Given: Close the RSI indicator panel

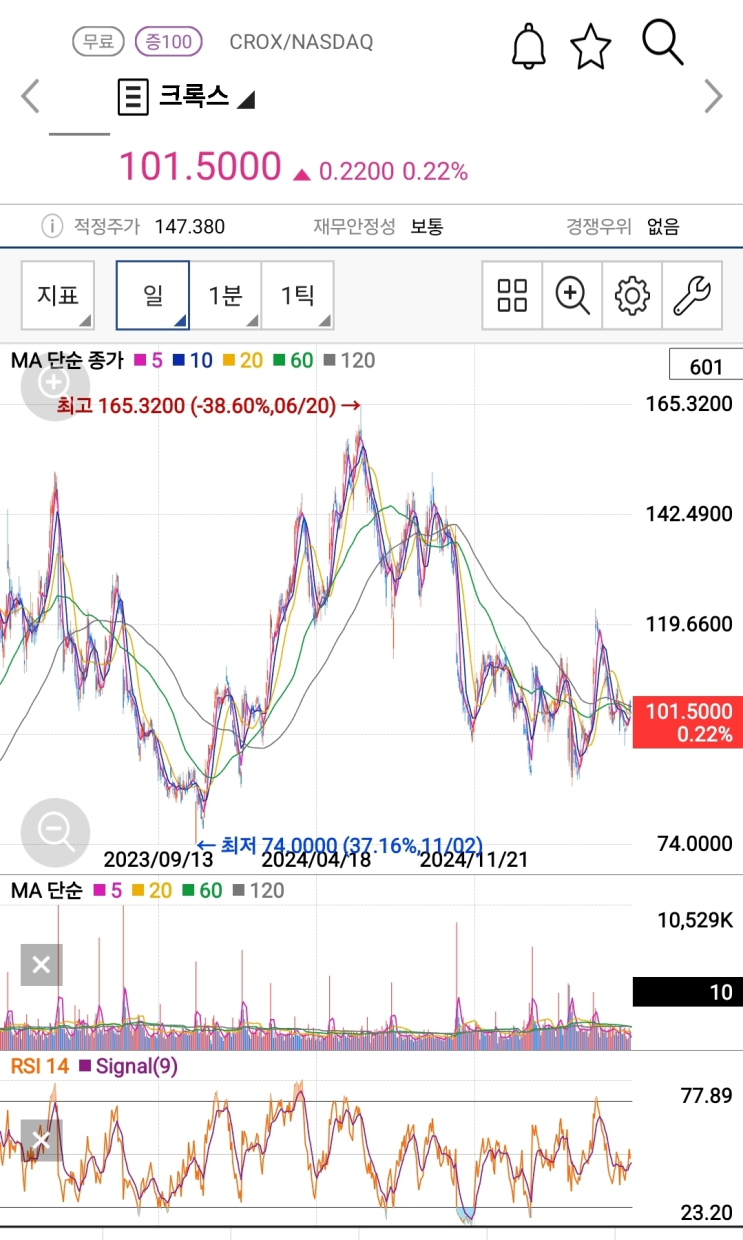Looking at the screenshot, I should 41,1140.
